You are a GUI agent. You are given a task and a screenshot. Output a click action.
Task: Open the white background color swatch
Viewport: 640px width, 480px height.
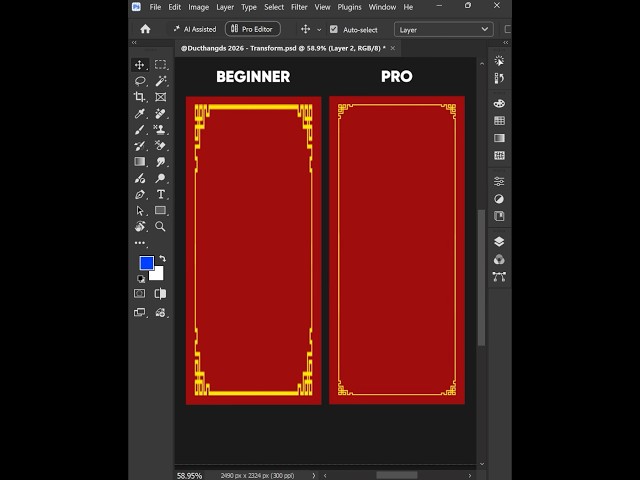pos(158,274)
